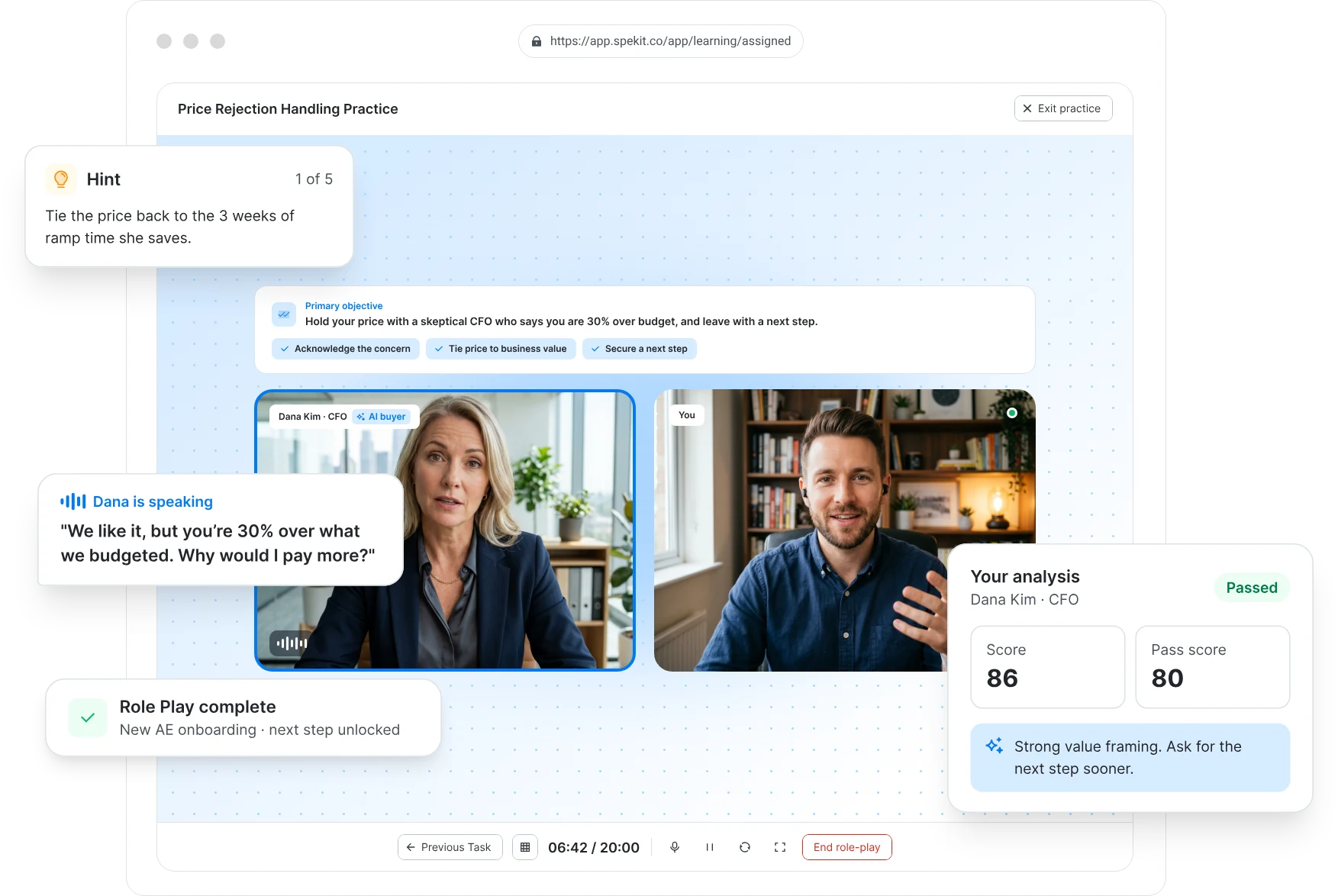
Task: Pause the role-play session
Action: pos(710,847)
